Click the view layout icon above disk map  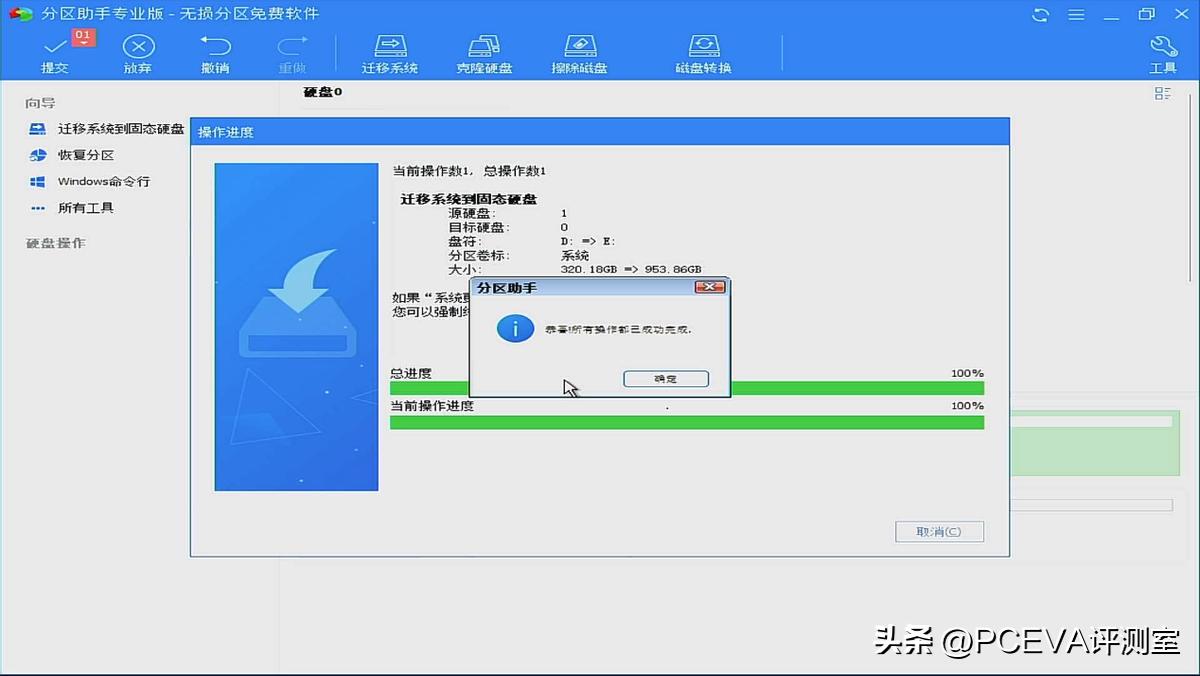[x=1162, y=92]
